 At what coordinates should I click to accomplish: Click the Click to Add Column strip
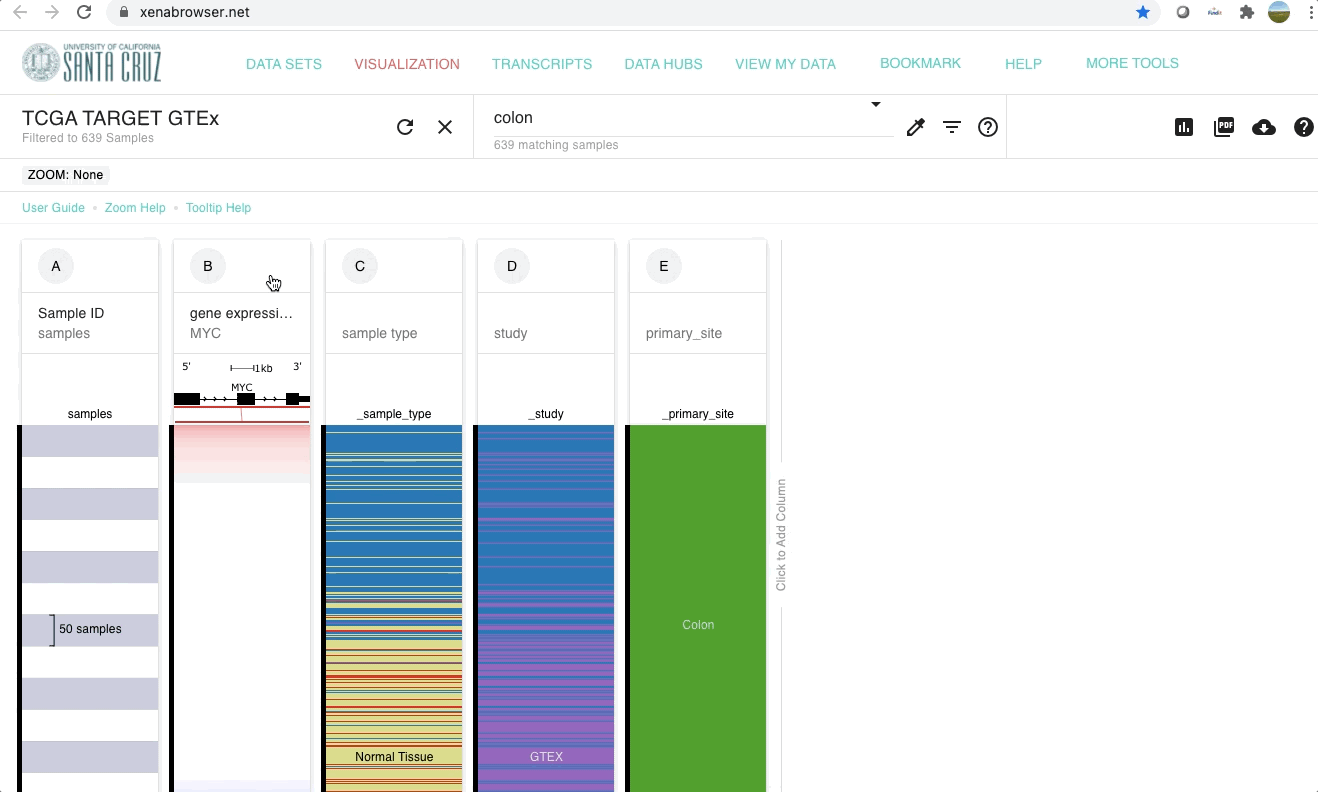[781, 534]
